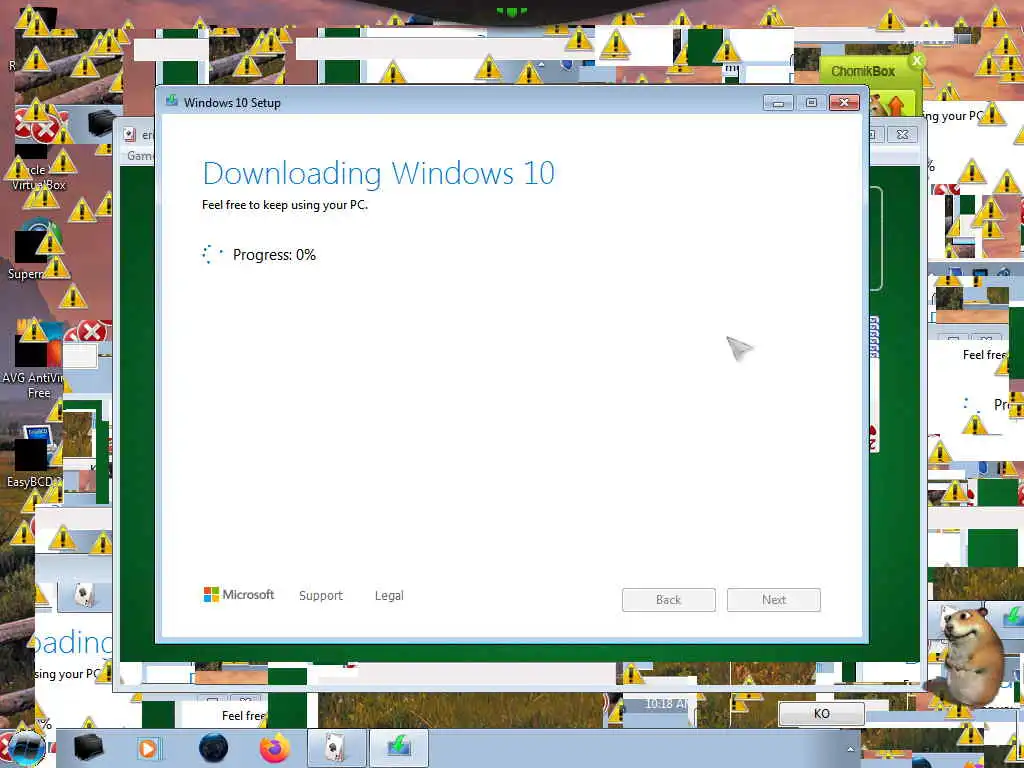
Task: Click the KO button near the hamster
Action: 822,714
